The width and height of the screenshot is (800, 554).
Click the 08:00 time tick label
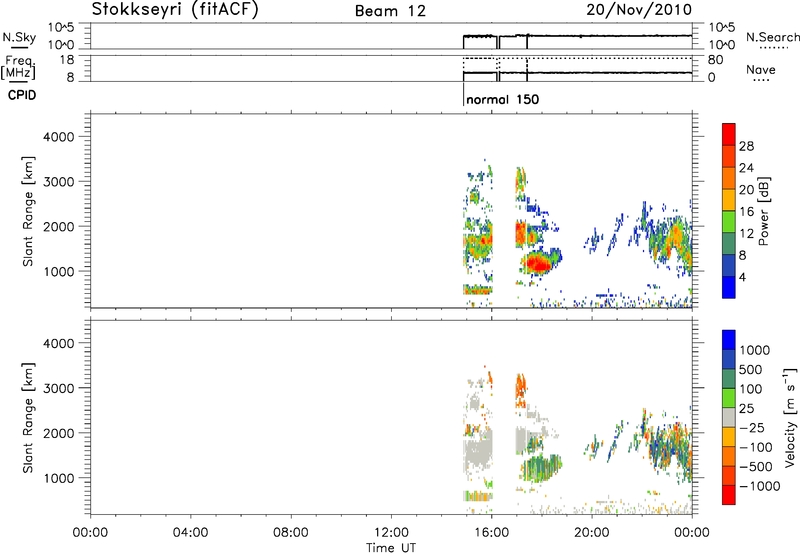(x=290, y=533)
